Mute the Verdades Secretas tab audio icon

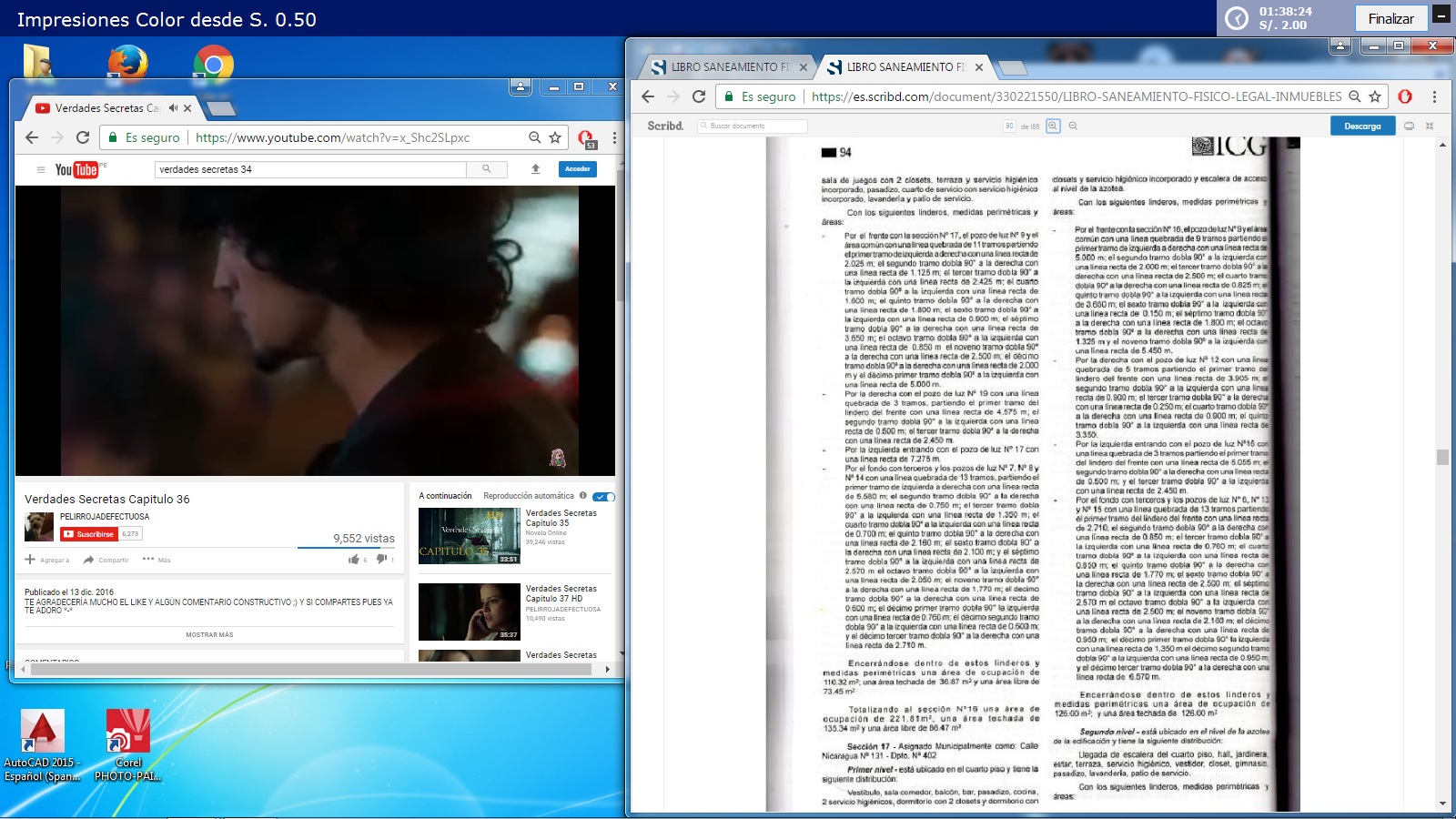(173, 108)
